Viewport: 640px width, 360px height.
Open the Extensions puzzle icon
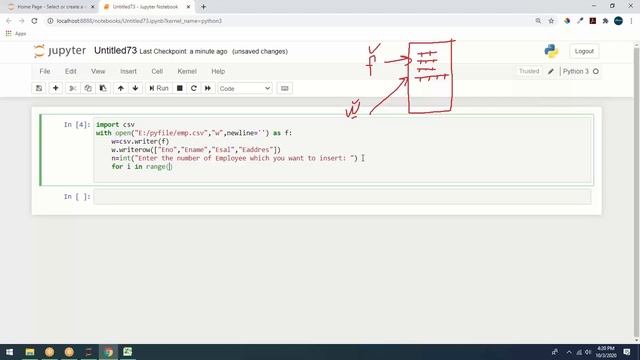(x=605, y=21)
